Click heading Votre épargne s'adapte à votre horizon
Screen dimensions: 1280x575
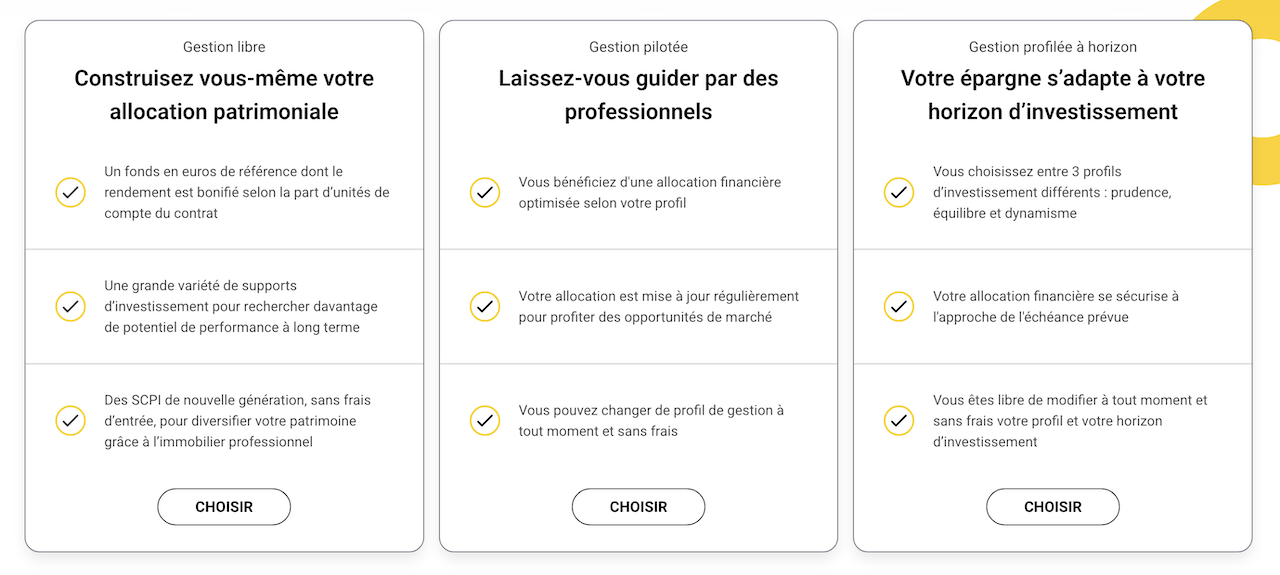pos(1053,95)
